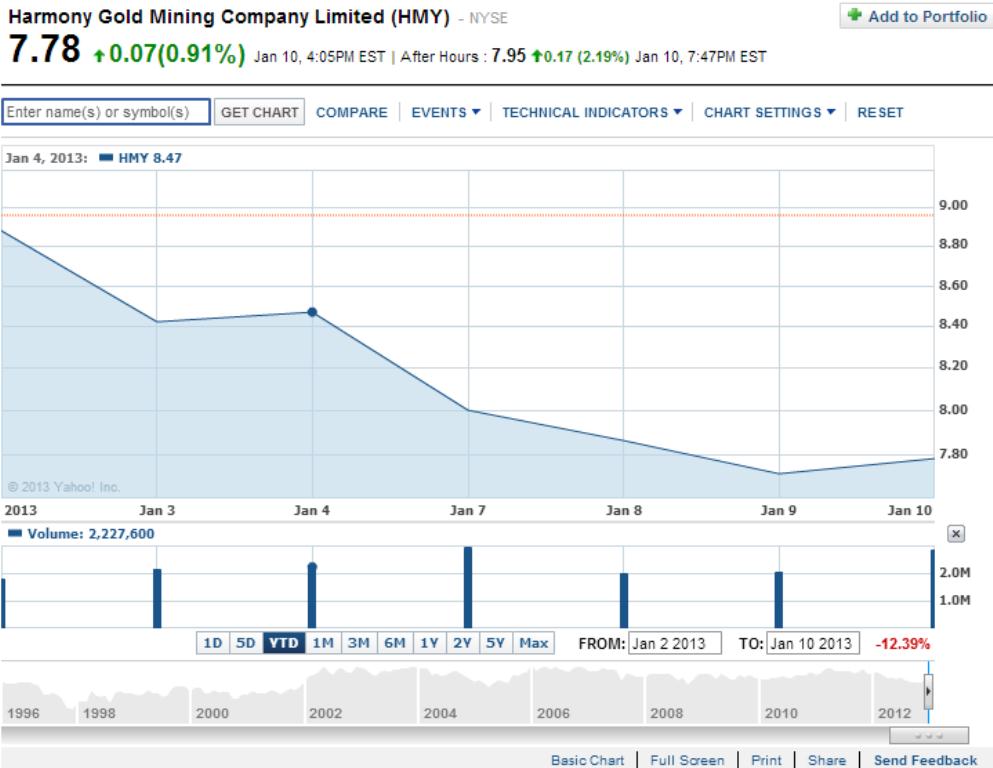Click the 1998 label in timeline overview
The width and height of the screenshot is (993, 768).
click(x=99, y=714)
